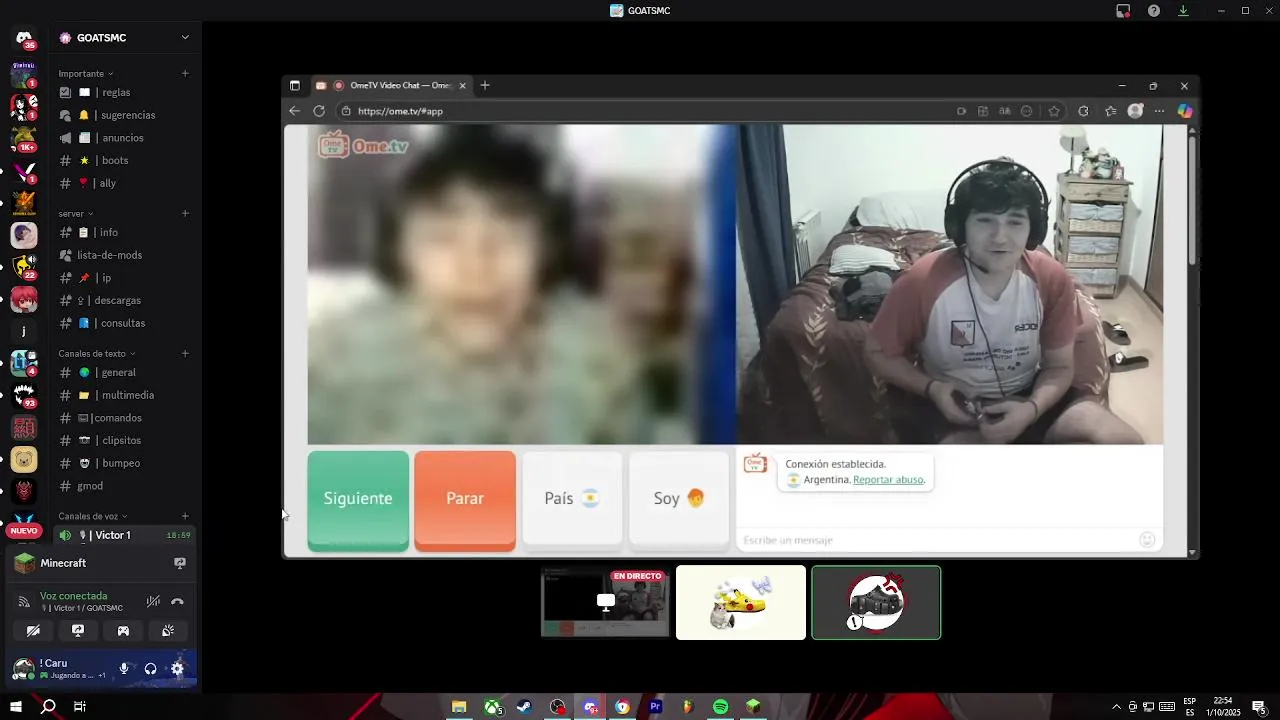Collapse the server category

(x=75, y=214)
